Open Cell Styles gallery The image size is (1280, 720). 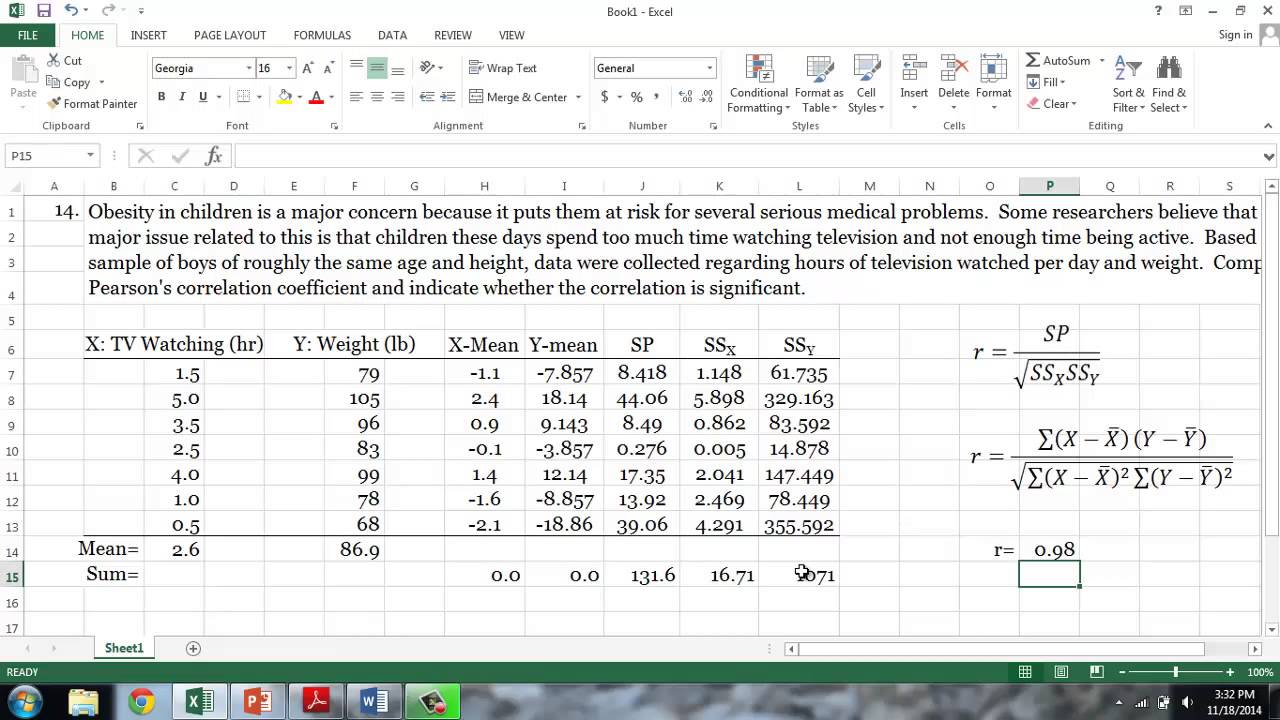866,84
